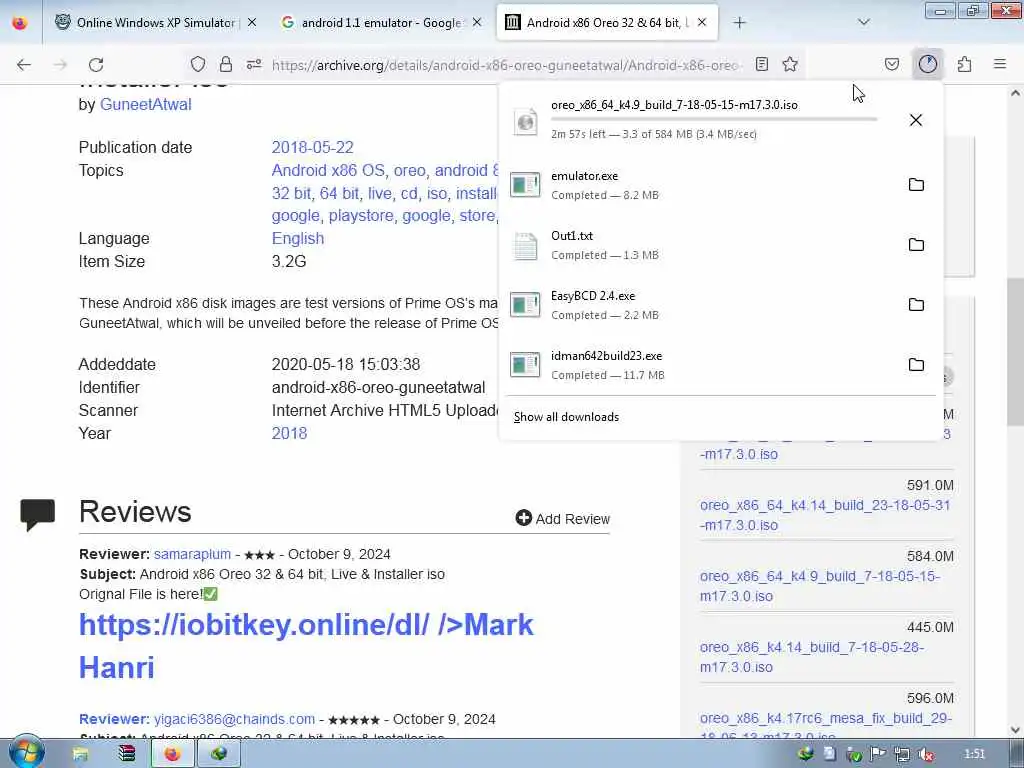Open the iobitkey.online review link

point(306,646)
